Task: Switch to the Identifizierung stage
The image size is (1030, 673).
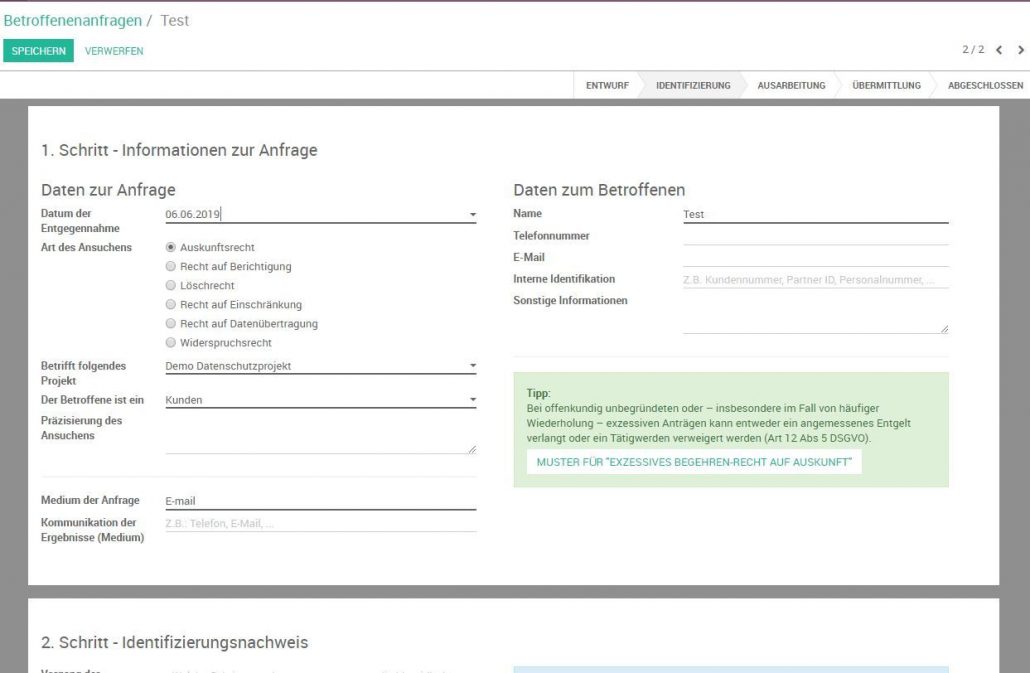Action: tap(692, 86)
